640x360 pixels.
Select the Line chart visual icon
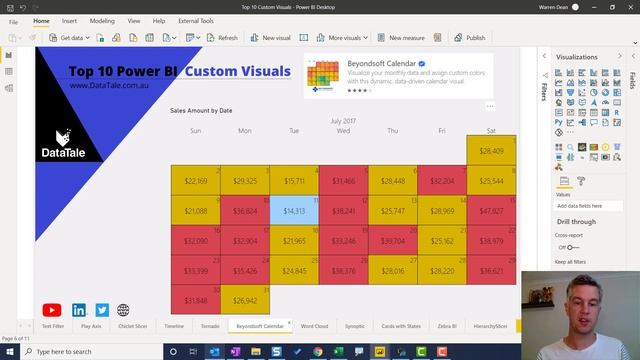coord(559,83)
